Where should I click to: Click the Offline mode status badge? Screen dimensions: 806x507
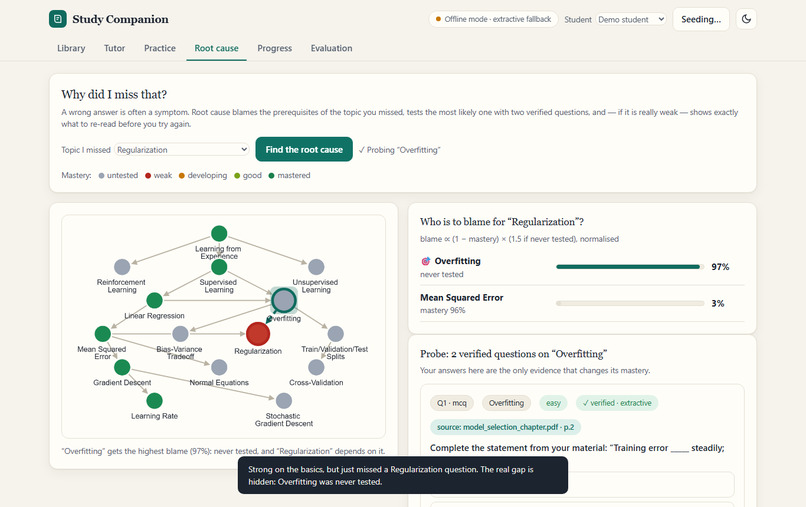tap(493, 19)
